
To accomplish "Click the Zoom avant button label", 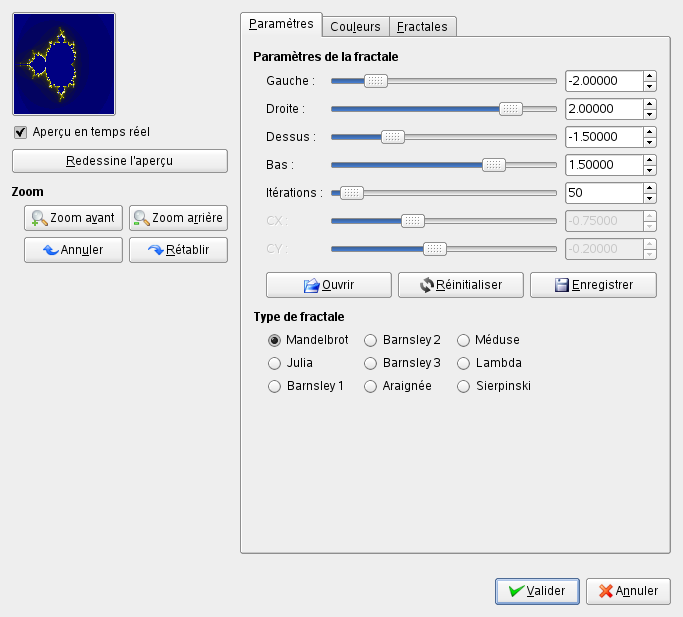I will point(82,218).
